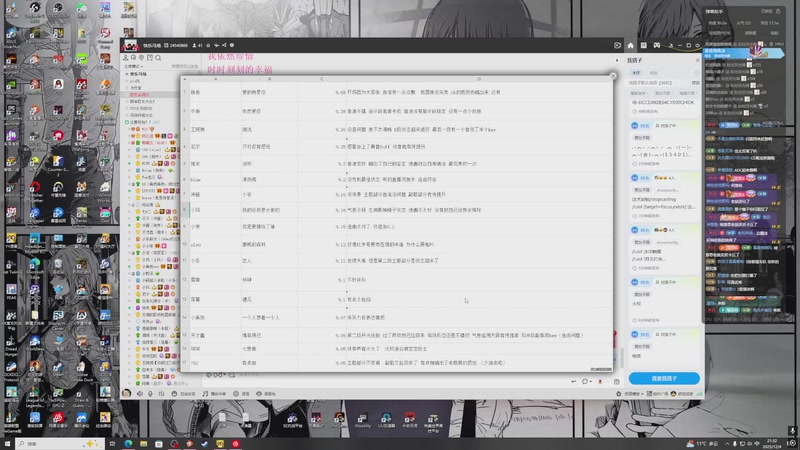Image resolution: width=800 pixels, height=450 pixels.
Task: Open the audio mixer icon in bottom bar
Action: (x=161, y=393)
